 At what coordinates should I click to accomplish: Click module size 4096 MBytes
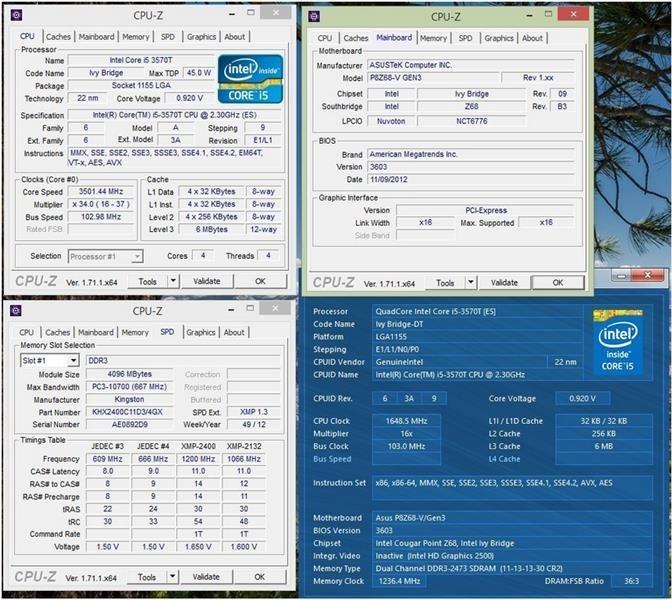click(x=129, y=374)
